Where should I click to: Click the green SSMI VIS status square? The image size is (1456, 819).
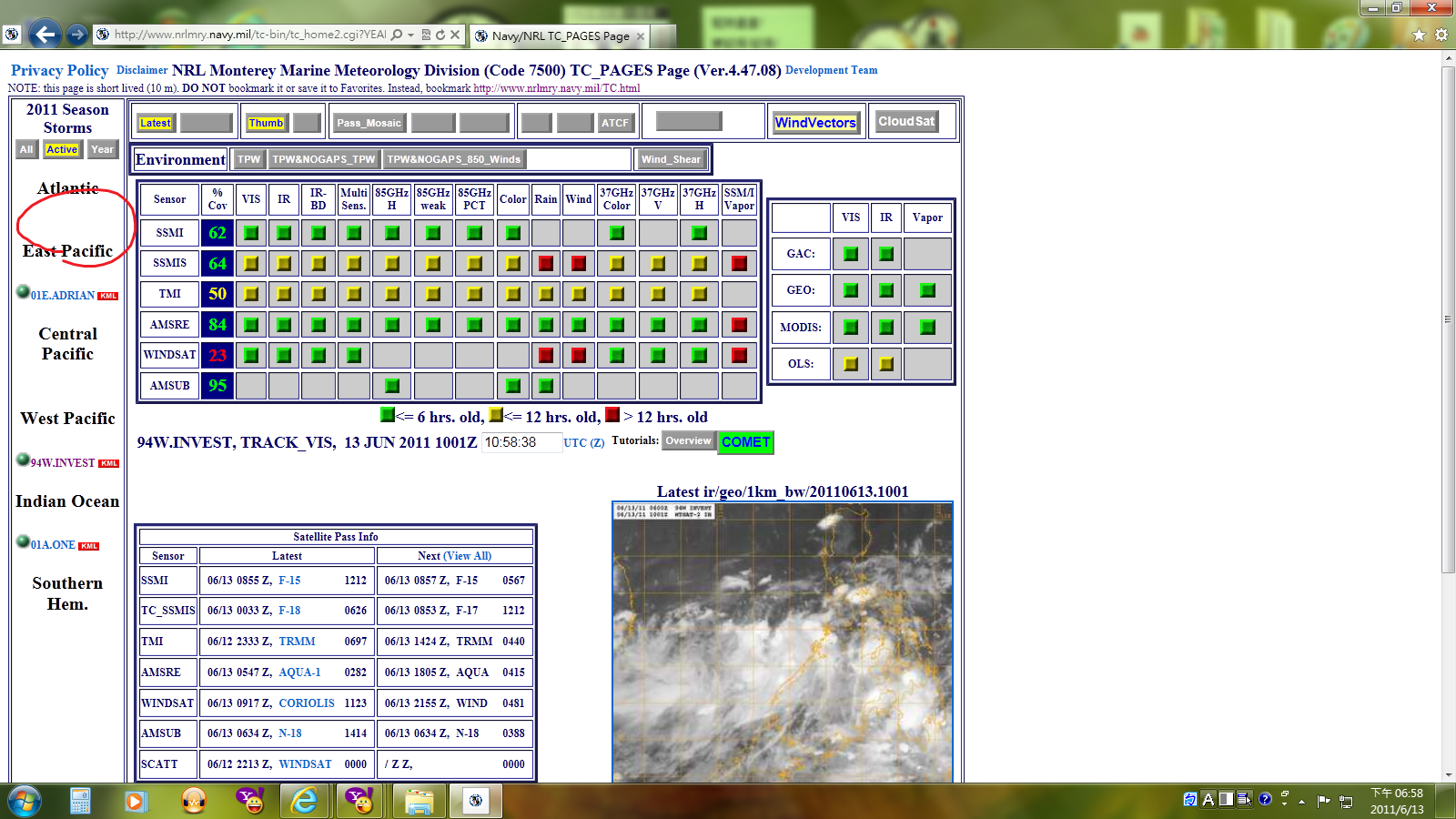[251, 233]
